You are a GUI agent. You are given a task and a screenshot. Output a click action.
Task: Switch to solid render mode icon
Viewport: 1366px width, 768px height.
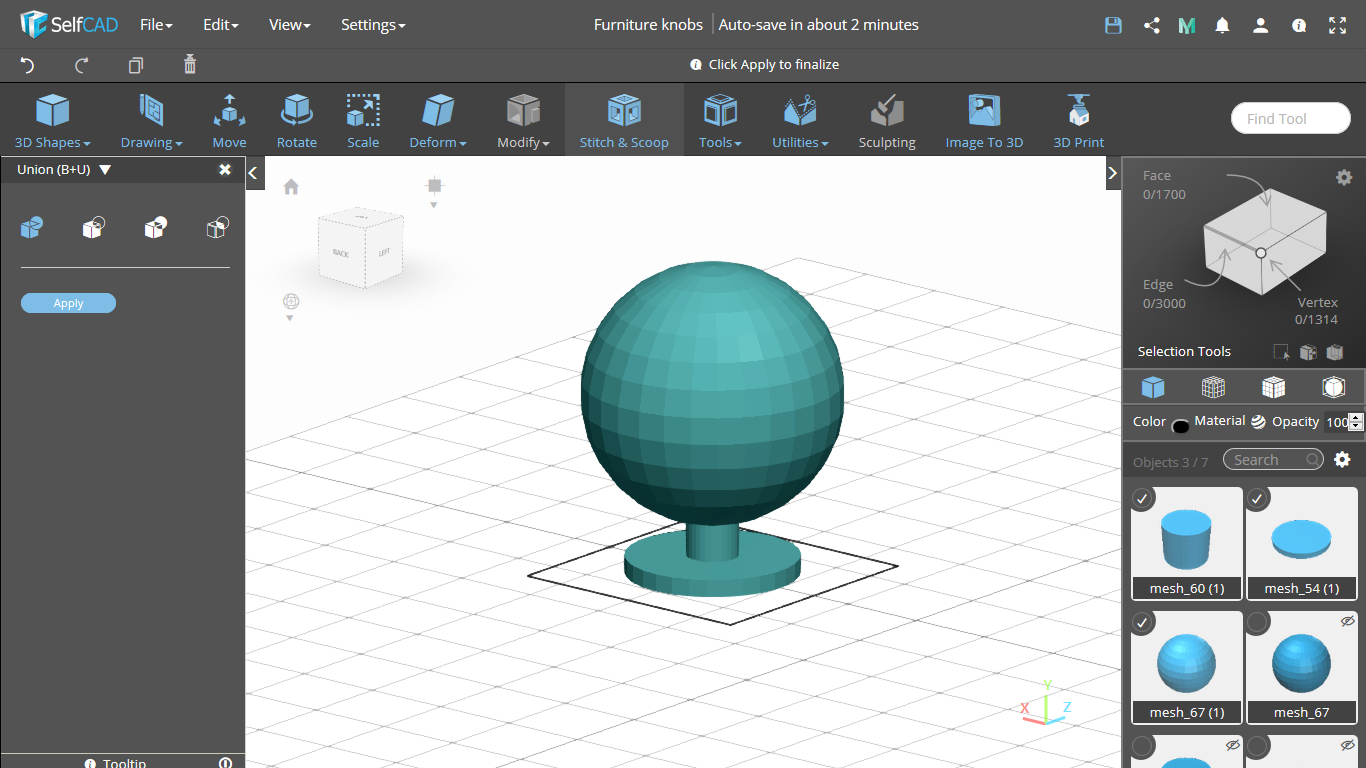(1153, 387)
